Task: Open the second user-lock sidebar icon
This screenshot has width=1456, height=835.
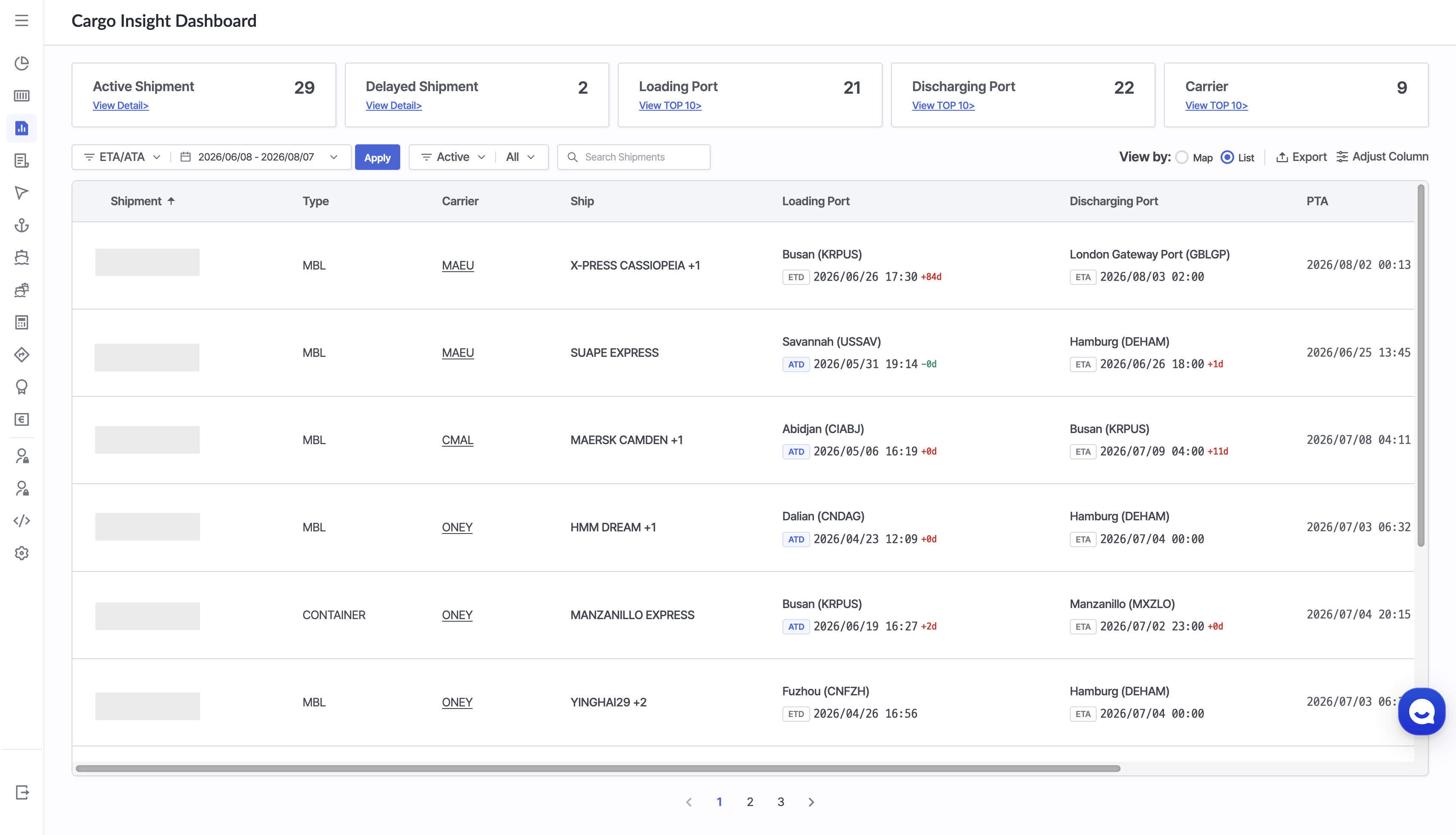Action: [22, 488]
